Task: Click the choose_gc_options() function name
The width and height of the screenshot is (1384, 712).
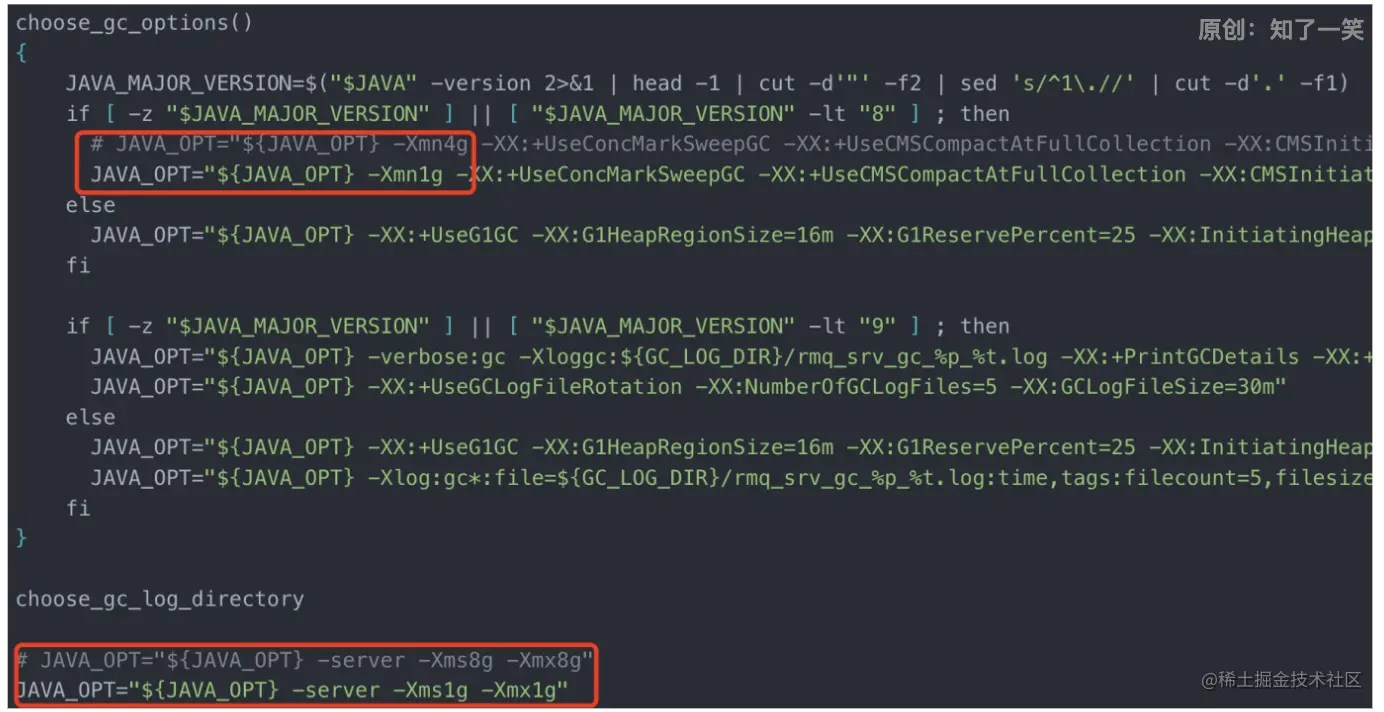Action: tap(134, 23)
